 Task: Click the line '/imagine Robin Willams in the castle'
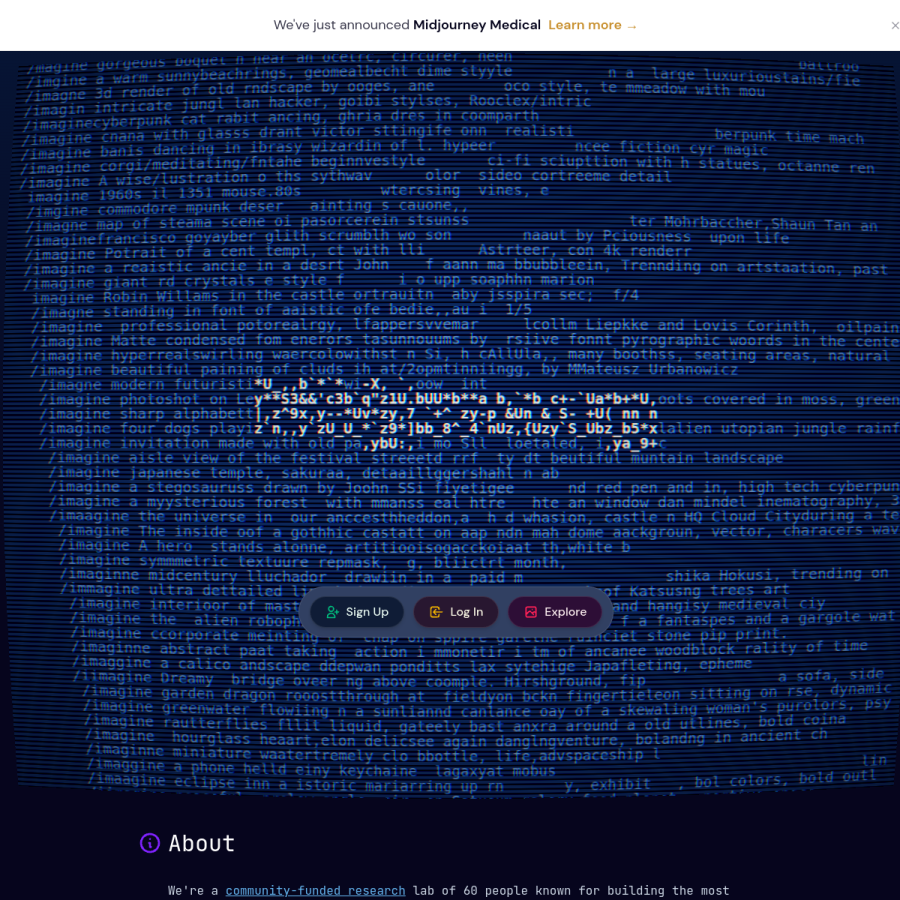click(335, 296)
